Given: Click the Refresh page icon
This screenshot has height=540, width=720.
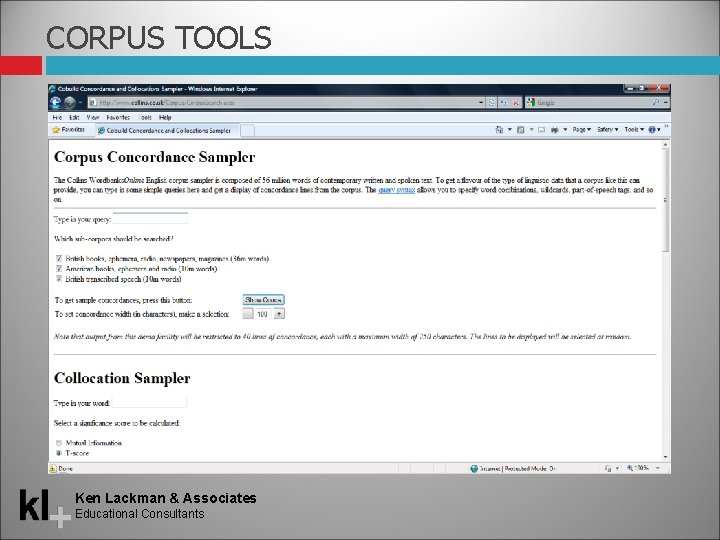Looking at the screenshot, I should tap(504, 103).
